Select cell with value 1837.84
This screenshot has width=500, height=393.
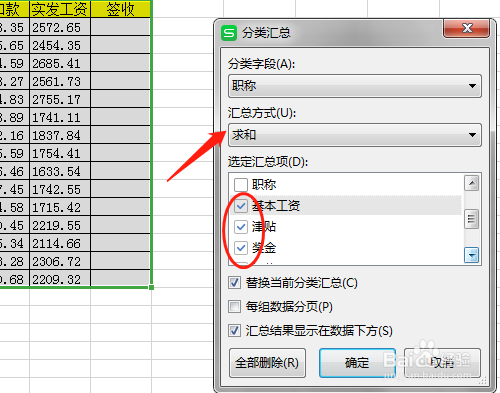pyautogui.click(x=60, y=135)
